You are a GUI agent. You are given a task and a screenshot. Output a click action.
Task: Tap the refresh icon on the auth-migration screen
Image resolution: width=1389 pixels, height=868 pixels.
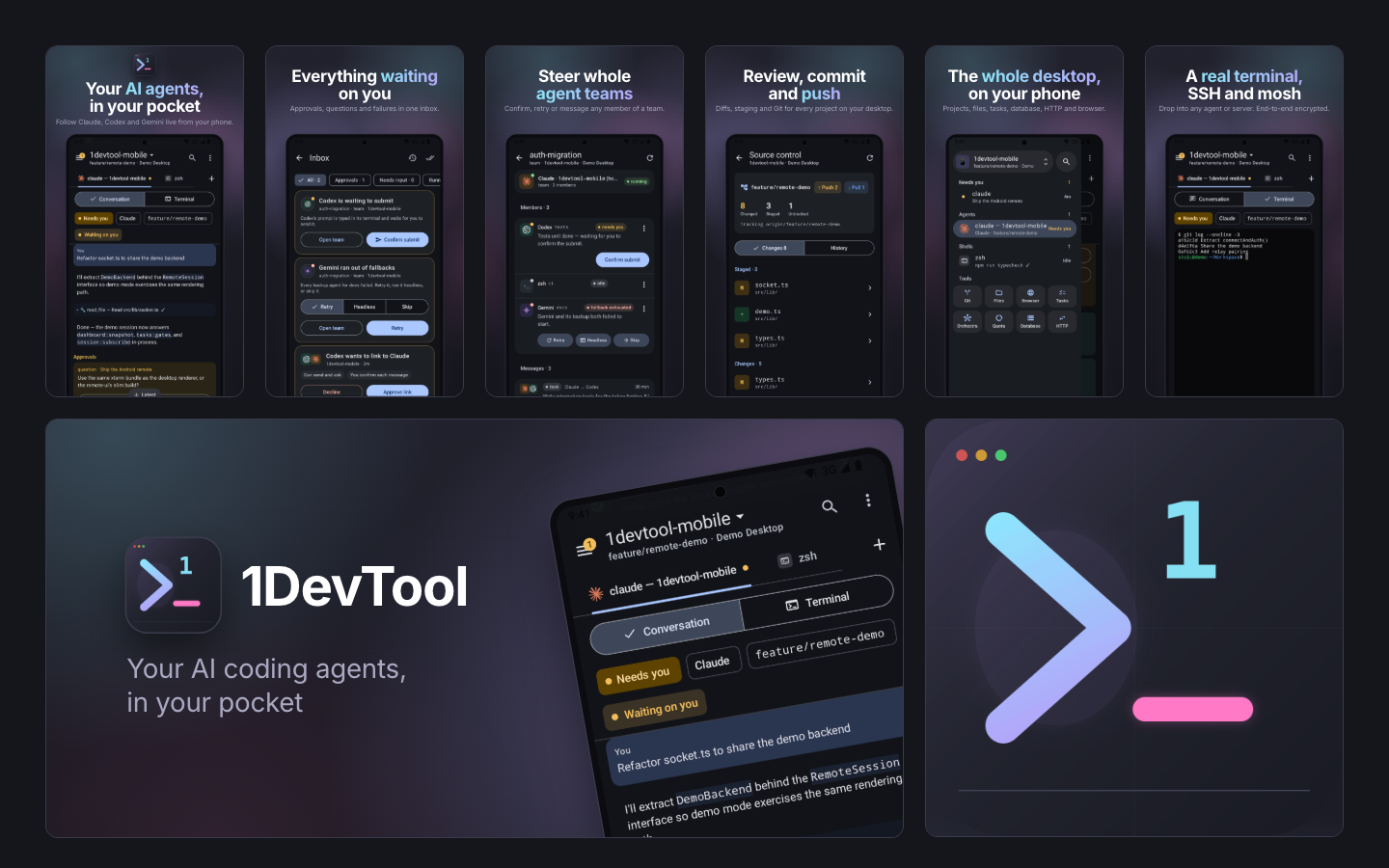[x=649, y=158]
